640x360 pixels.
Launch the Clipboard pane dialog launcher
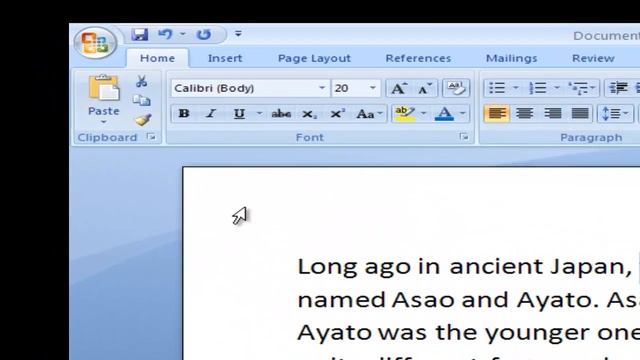151,137
